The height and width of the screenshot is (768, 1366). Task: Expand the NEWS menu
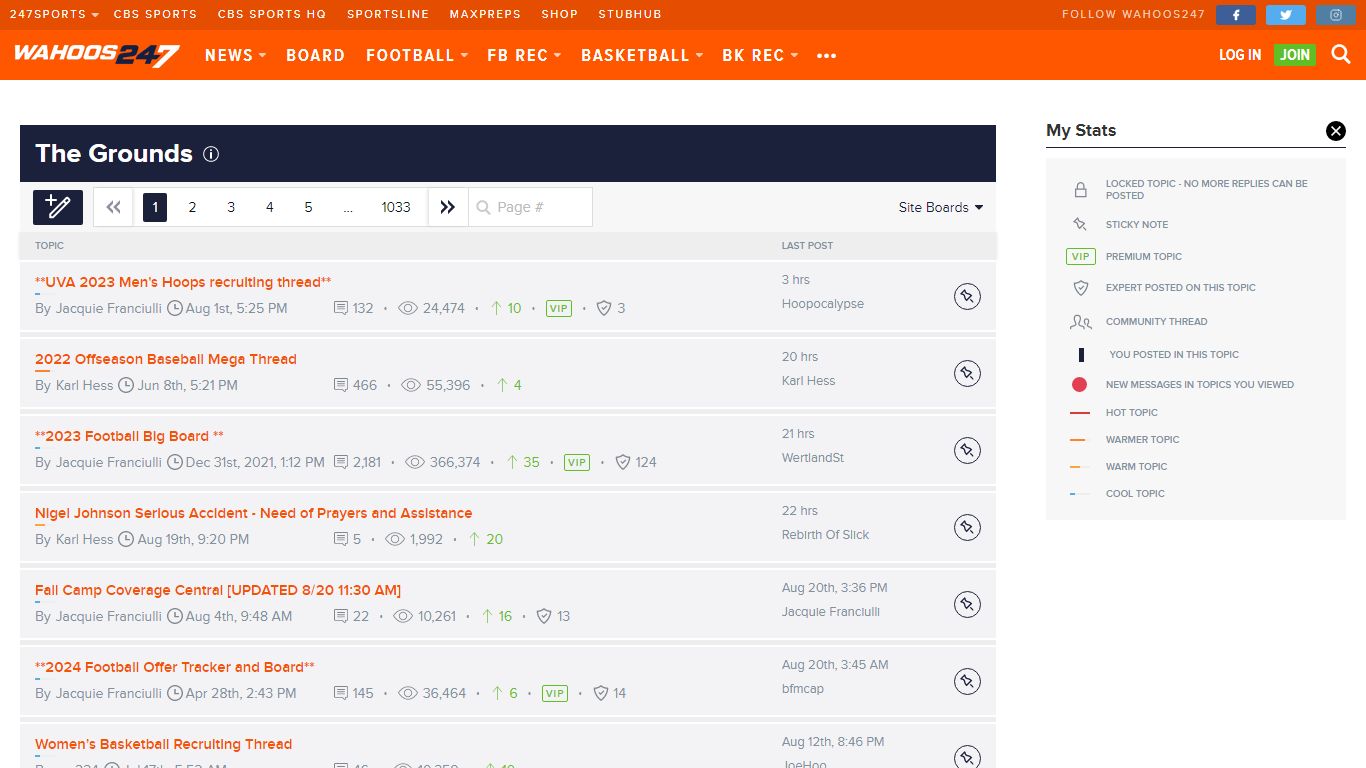(x=235, y=55)
